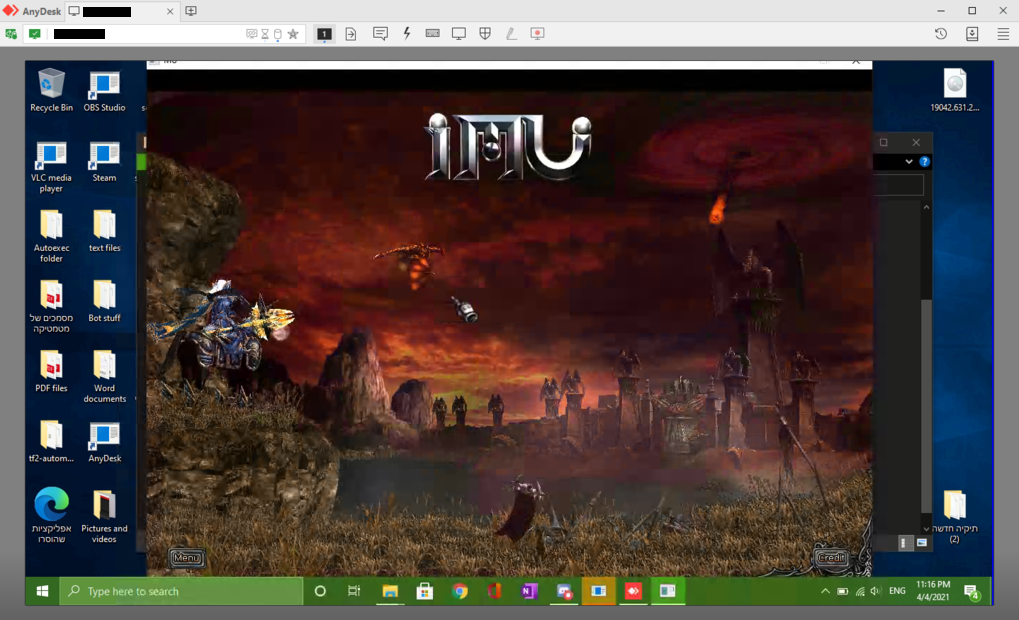The width and height of the screenshot is (1019, 620).
Task: Click the Type here to search box
Action: point(181,591)
